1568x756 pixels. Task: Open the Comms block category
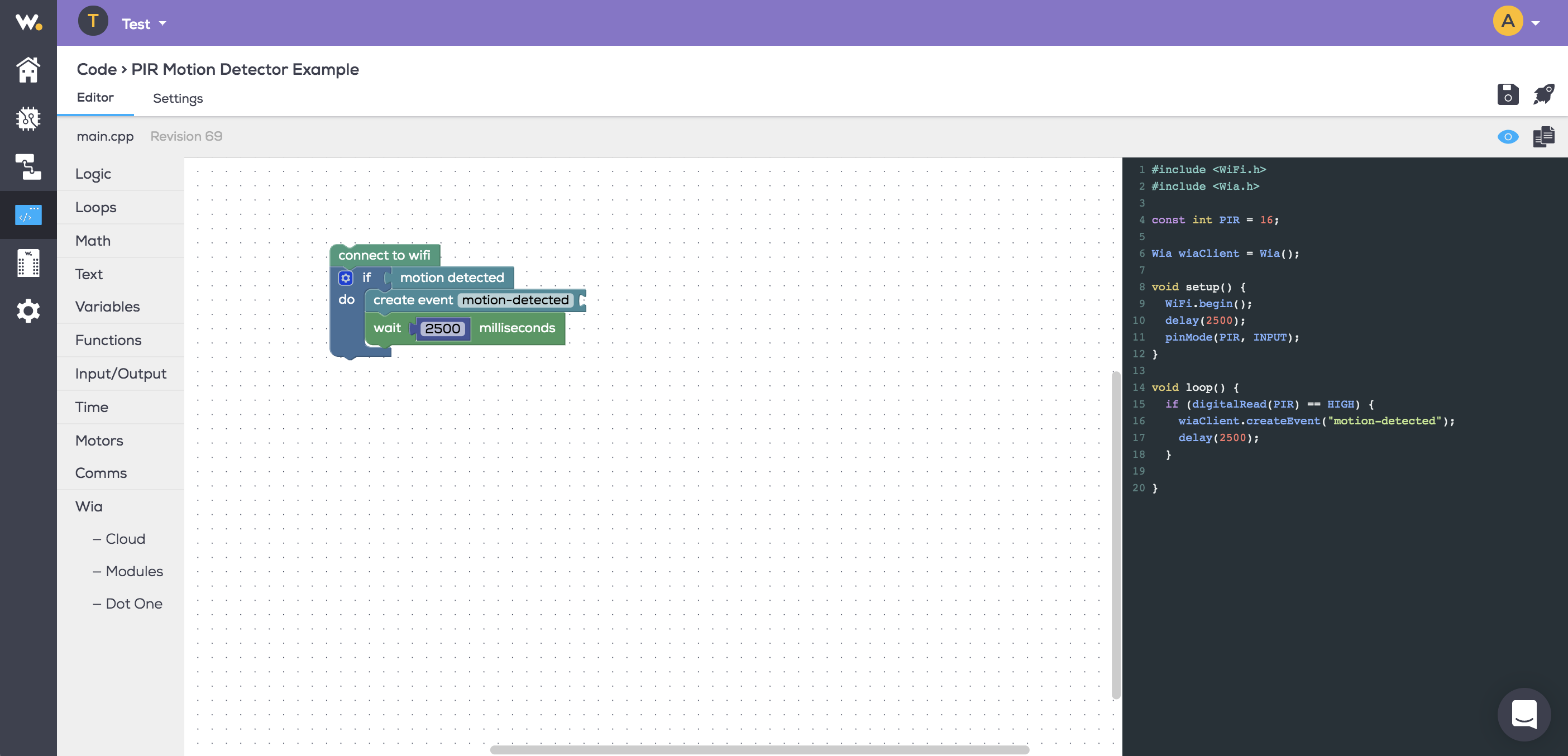coord(121,473)
